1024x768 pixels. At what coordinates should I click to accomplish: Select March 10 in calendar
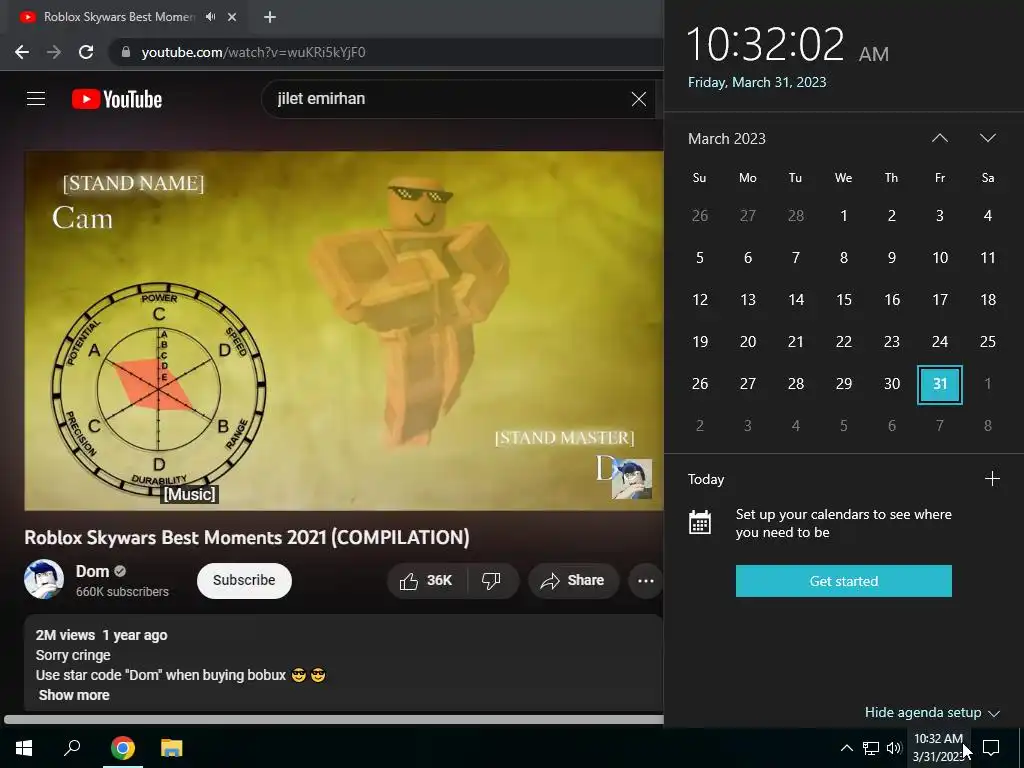pos(940,258)
